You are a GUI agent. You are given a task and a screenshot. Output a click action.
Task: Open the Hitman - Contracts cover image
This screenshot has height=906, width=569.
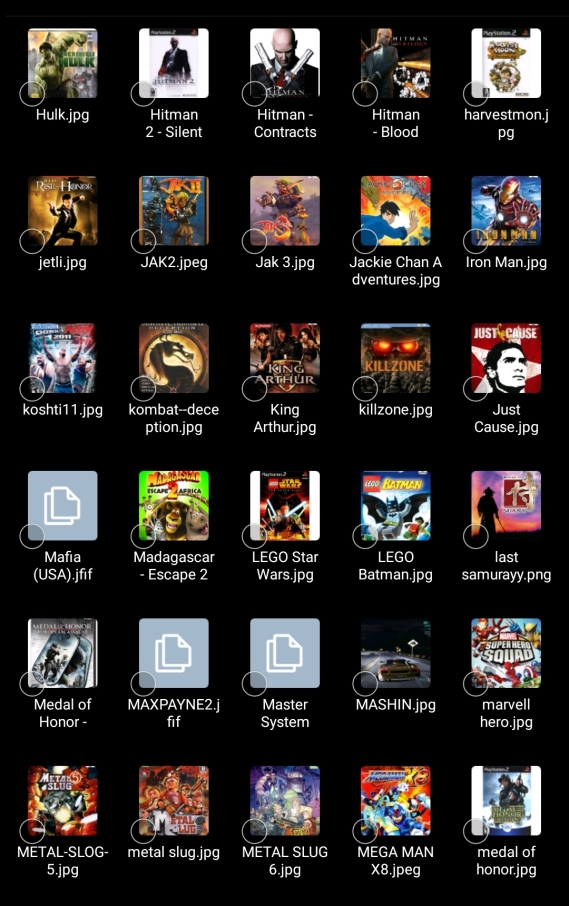point(285,63)
